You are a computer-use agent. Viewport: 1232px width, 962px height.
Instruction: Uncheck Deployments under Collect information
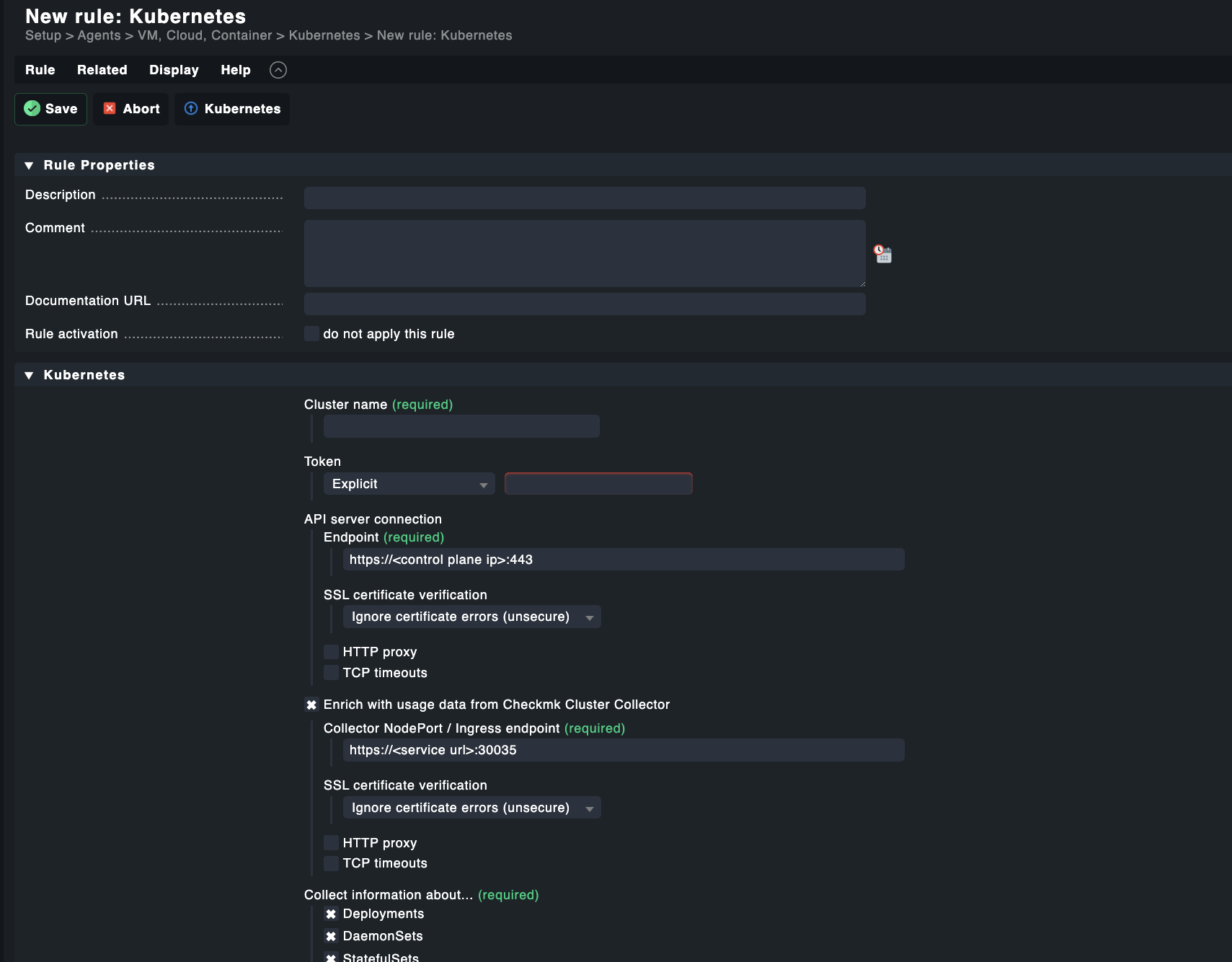point(331,914)
